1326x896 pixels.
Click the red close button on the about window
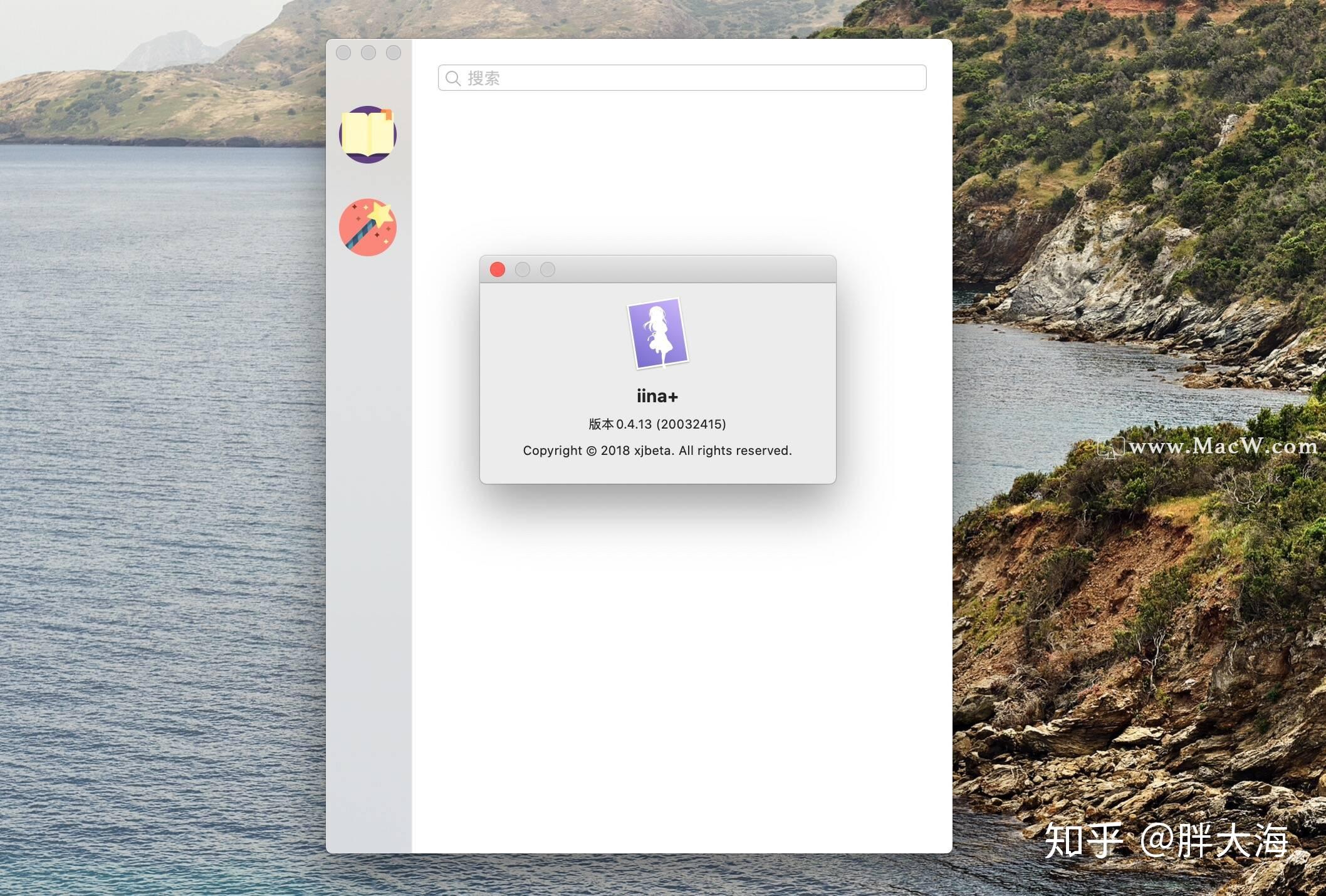(x=497, y=269)
